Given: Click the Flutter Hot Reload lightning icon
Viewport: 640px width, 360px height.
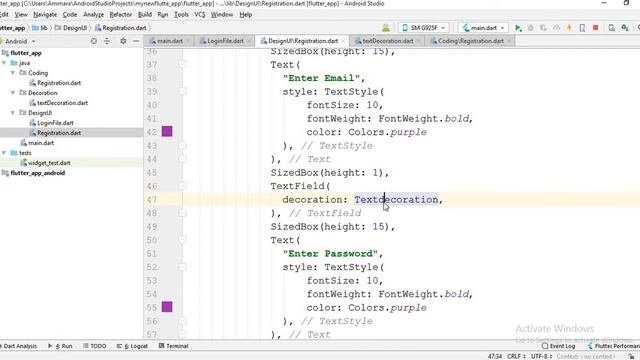Looking at the screenshot, I should pos(569,28).
